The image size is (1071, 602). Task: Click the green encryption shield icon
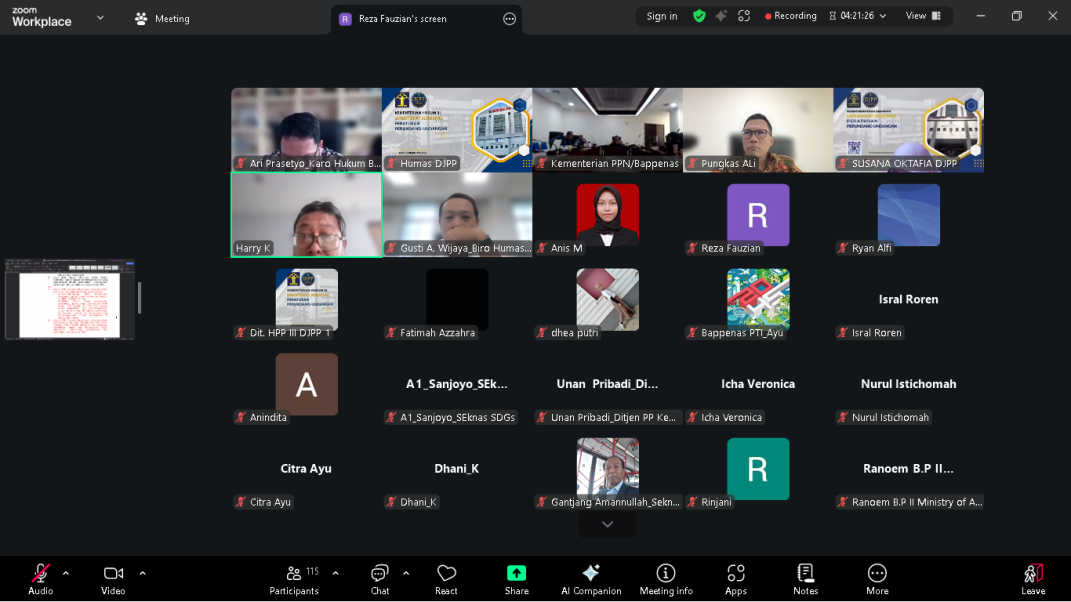click(699, 16)
